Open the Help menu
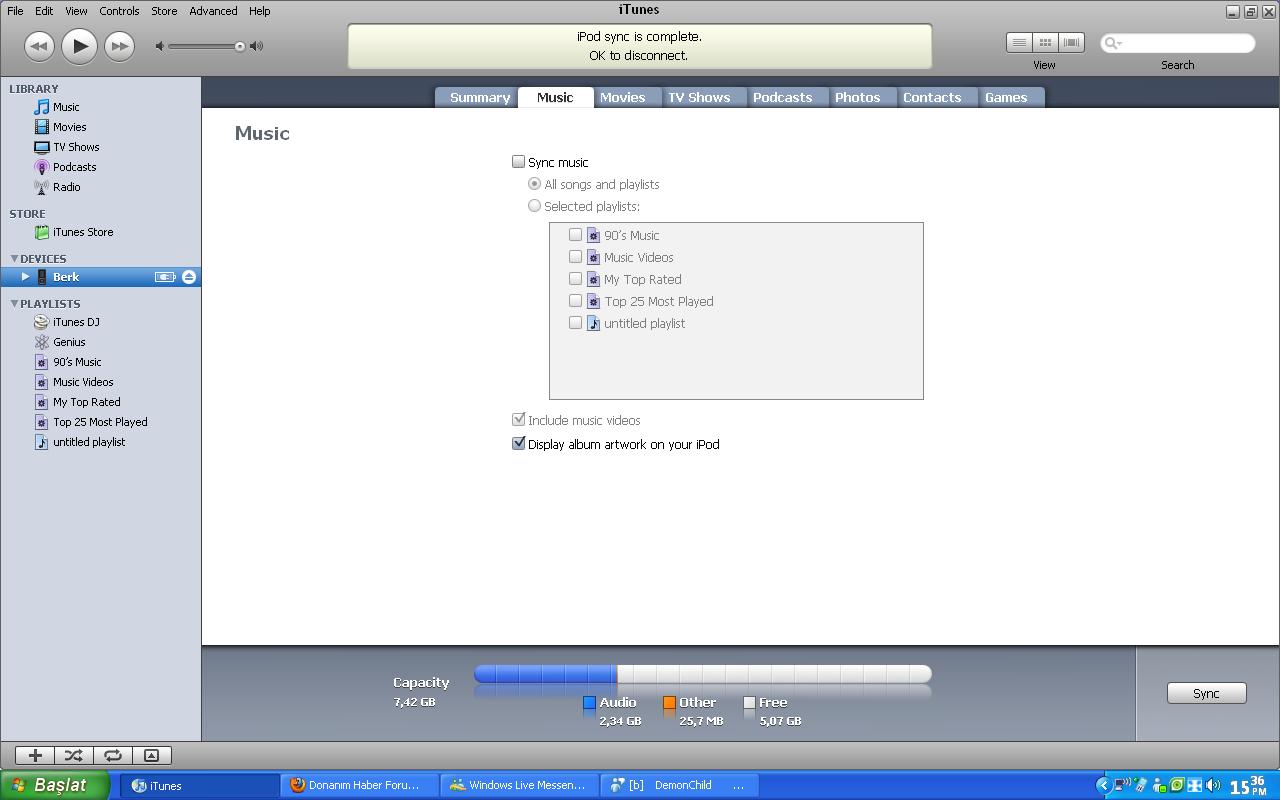Viewport: 1280px width, 800px height. tap(259, 11)
